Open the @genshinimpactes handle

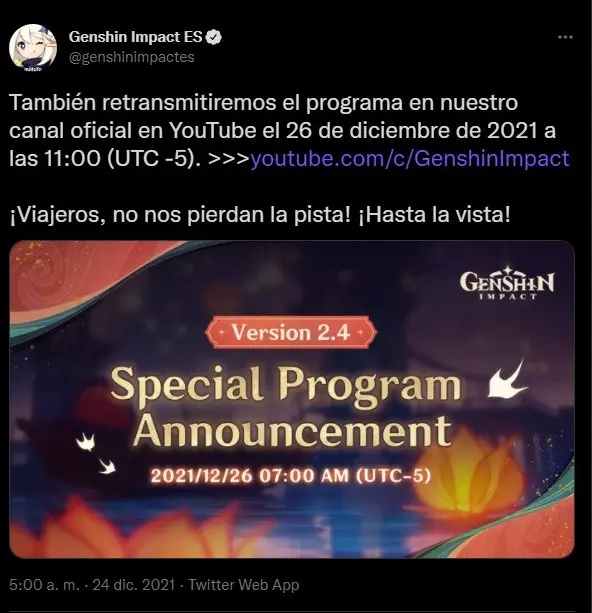[x=132, y=57]
